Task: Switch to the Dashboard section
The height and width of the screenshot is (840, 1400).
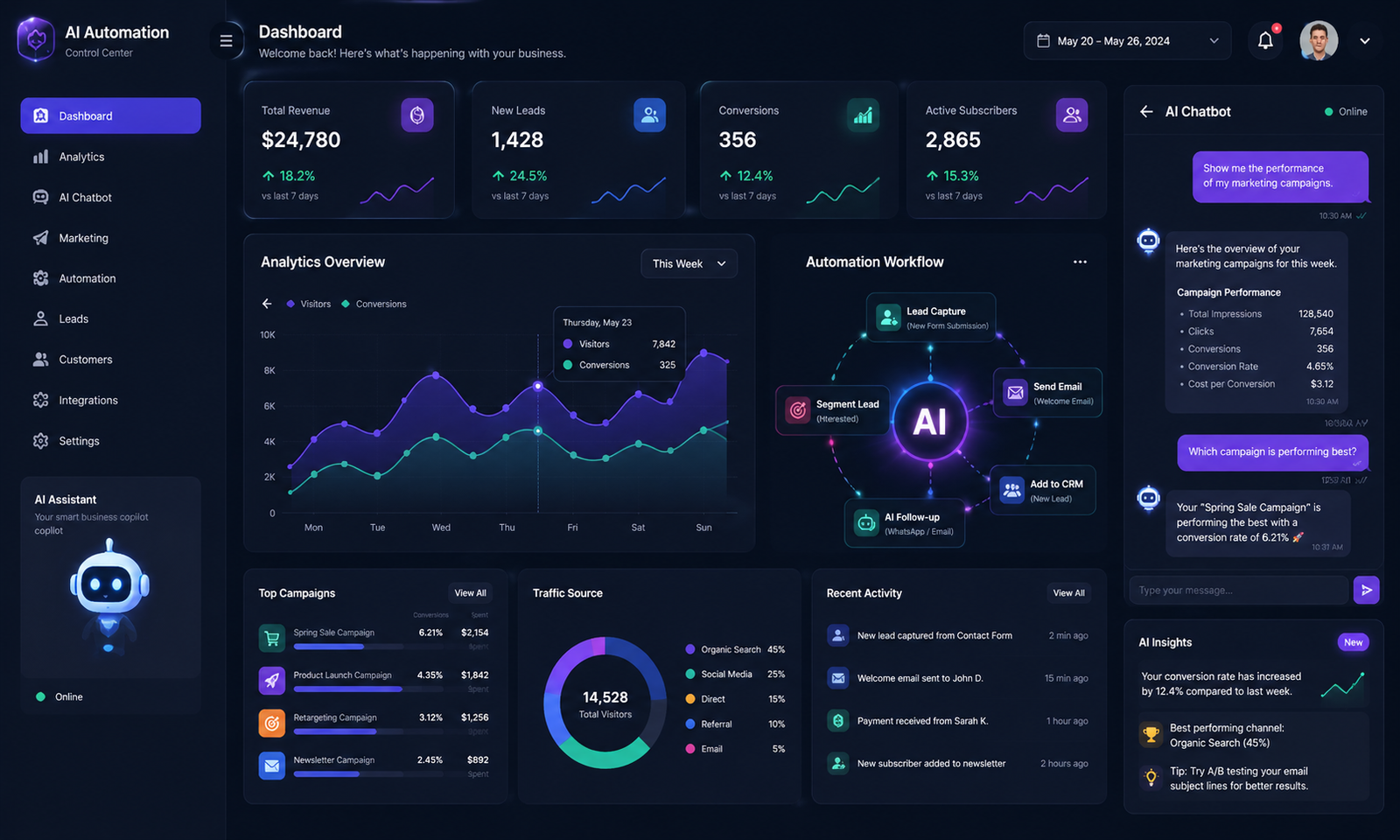Action: 85,115
